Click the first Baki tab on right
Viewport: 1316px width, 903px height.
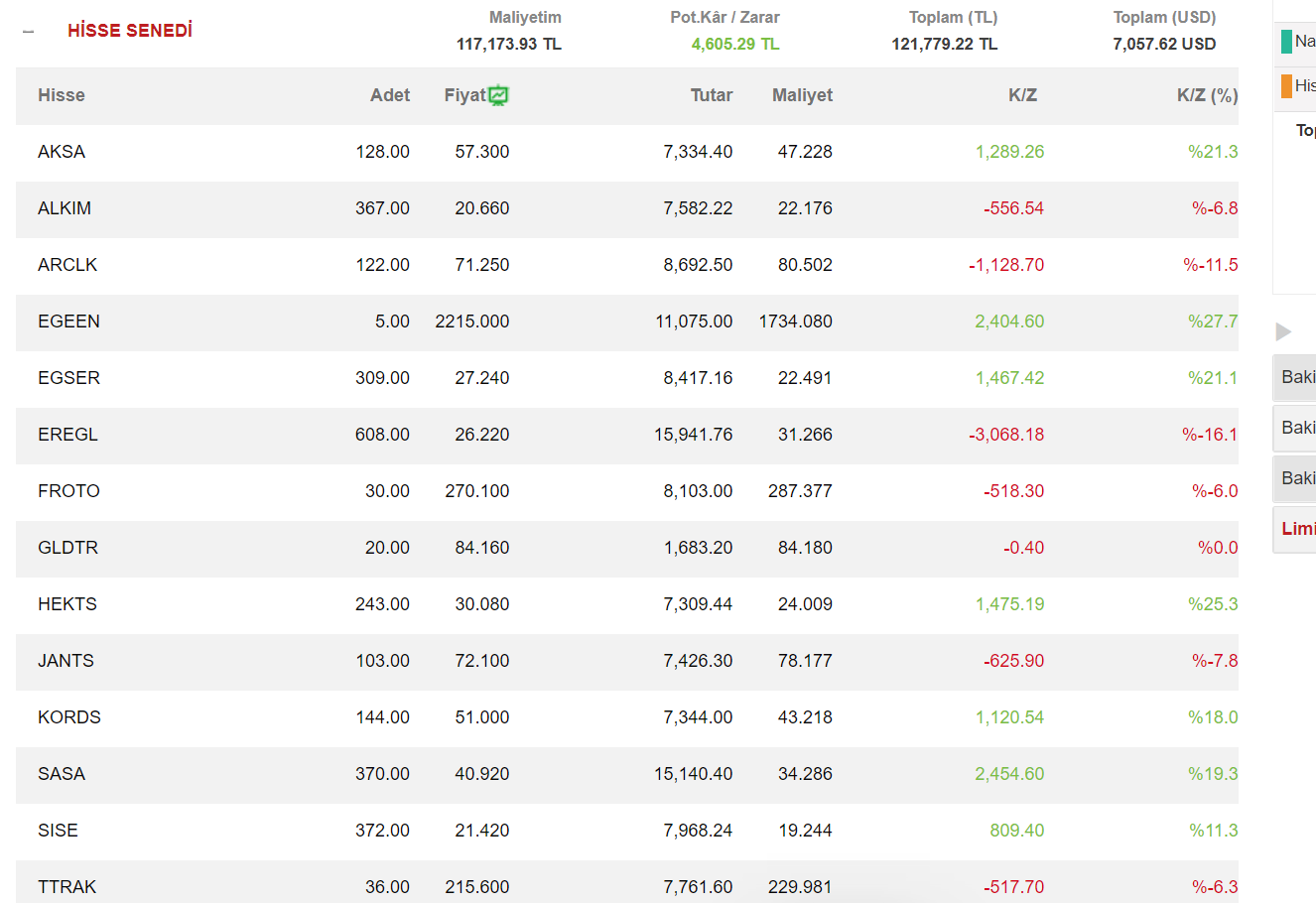(1295, 377)
